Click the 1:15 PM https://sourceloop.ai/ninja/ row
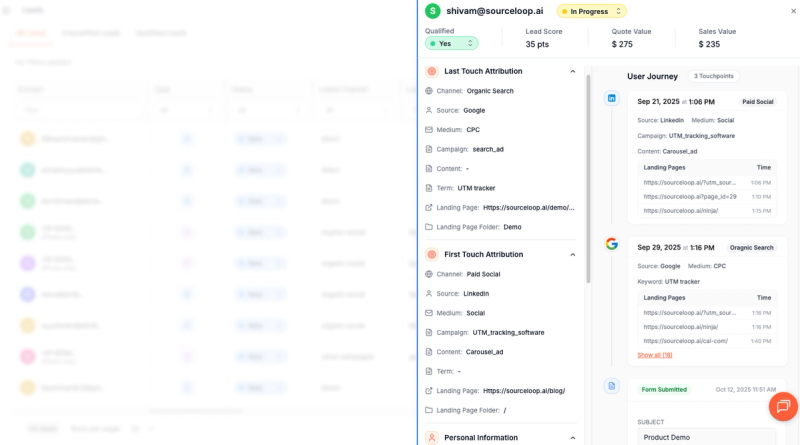This screenshot has width=800, height=445. pos(707,211)
